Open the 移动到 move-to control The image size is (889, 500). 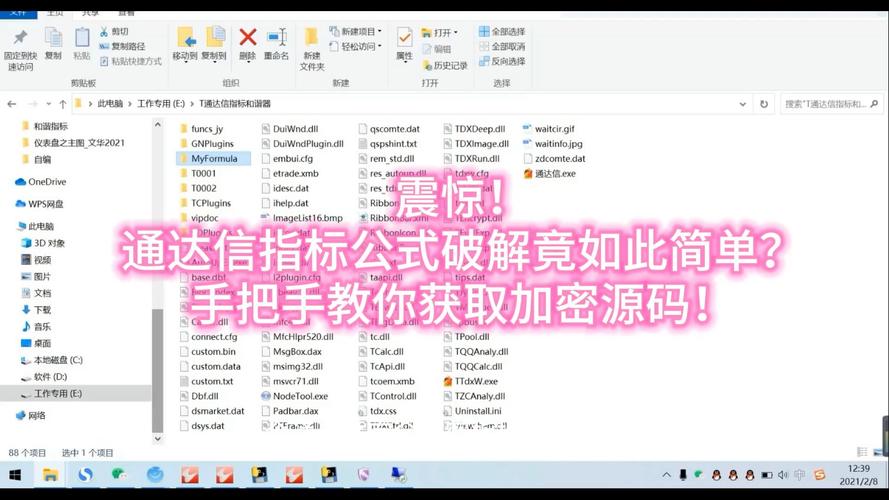click(185, 44)
